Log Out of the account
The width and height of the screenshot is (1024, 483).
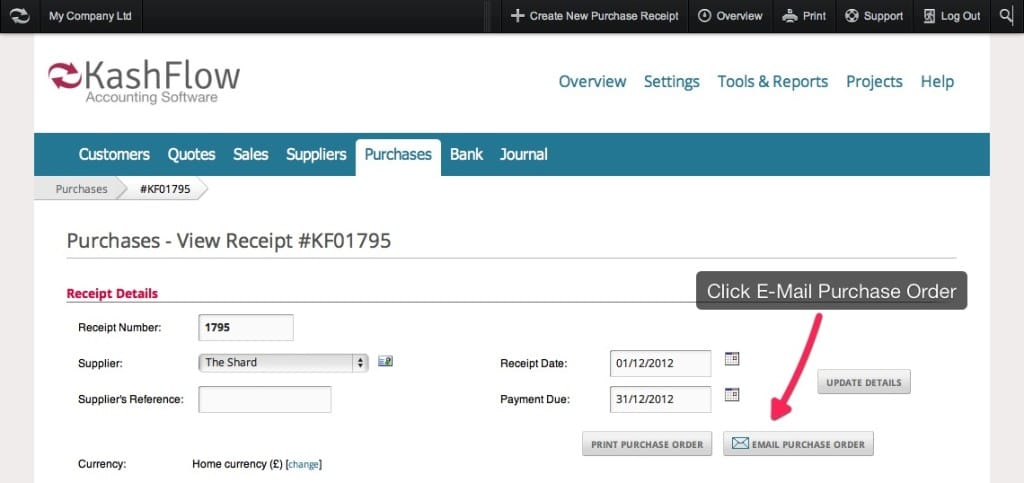[951, 16]
